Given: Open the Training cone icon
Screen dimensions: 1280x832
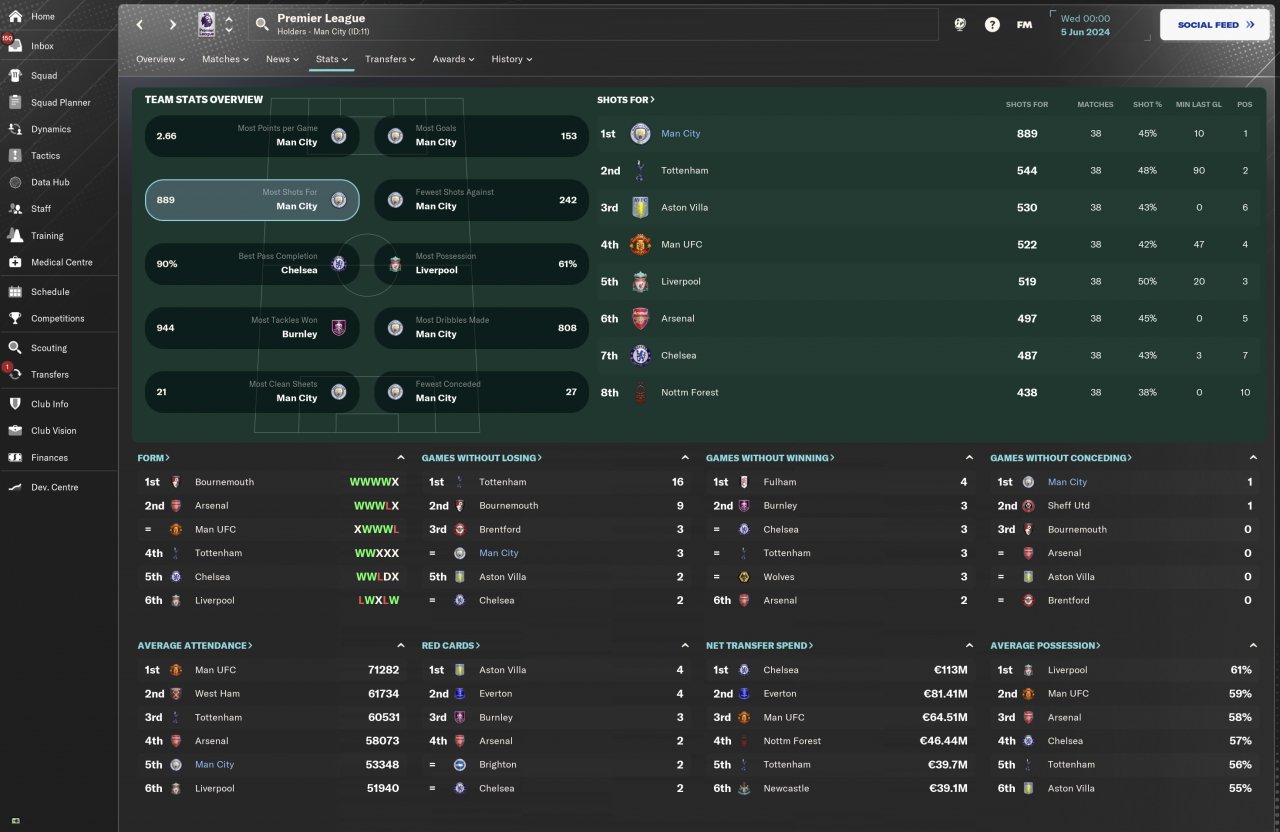Looking at the screenshot, I should (15, 236).
